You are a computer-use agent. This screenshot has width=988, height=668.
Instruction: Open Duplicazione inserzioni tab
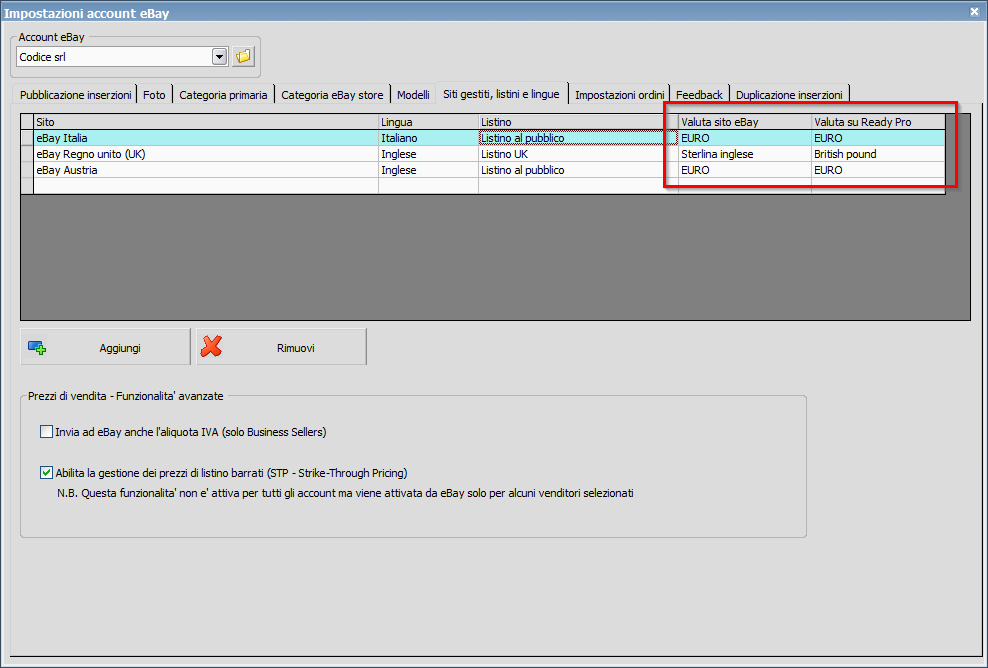(789, 95)
